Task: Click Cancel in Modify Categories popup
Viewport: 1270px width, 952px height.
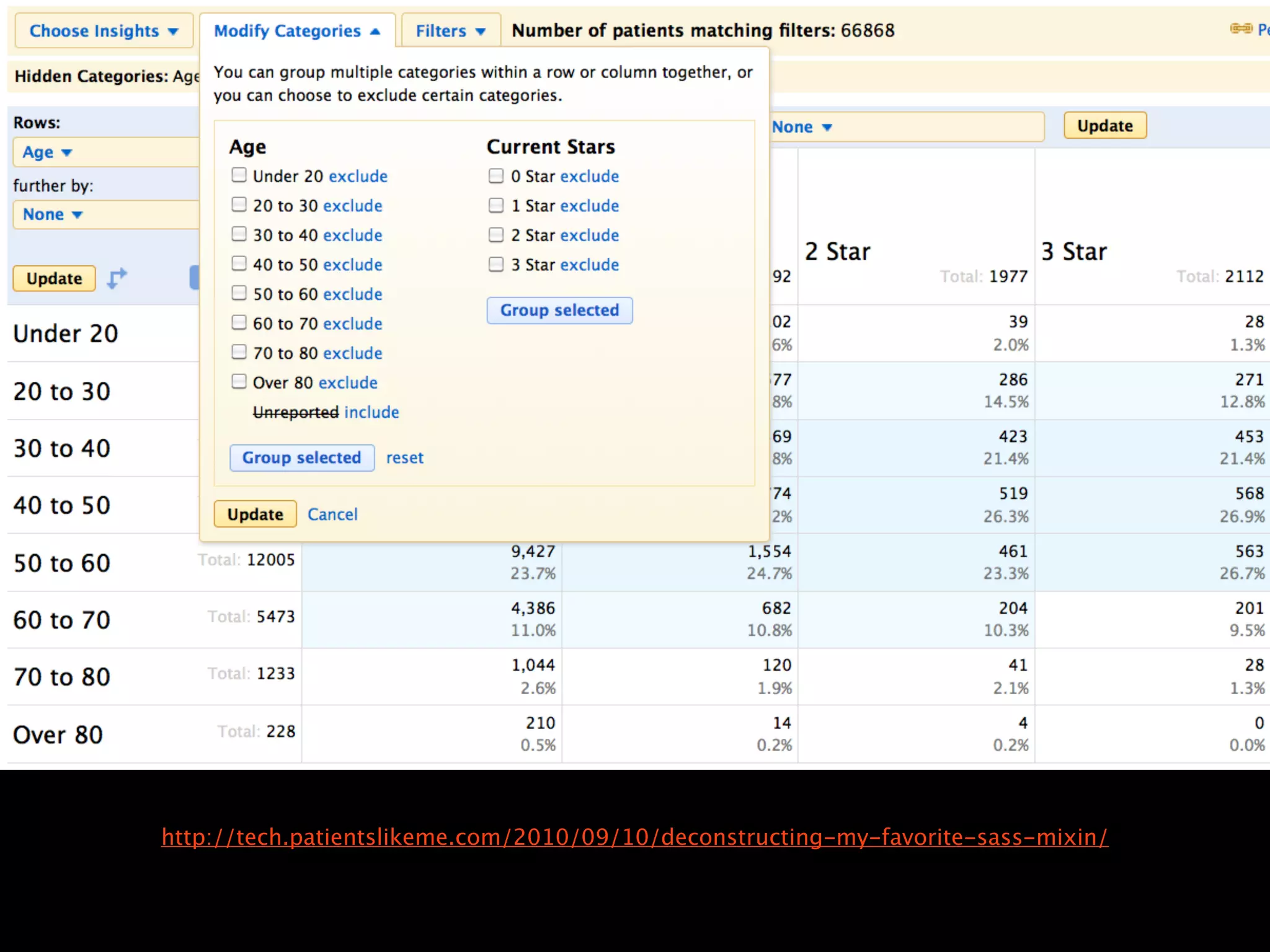Action: point(332,514)
